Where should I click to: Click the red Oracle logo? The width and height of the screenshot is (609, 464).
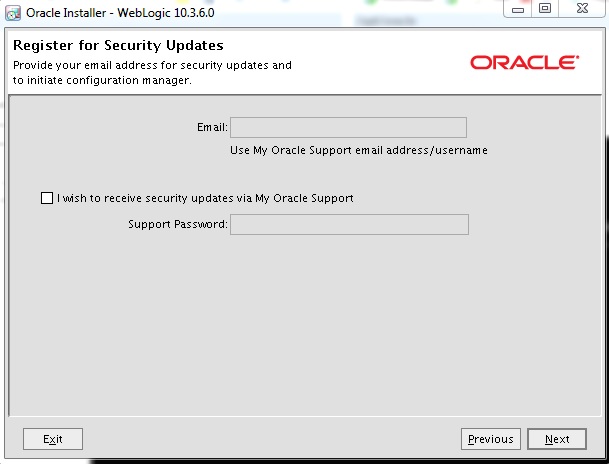[523, 63]
